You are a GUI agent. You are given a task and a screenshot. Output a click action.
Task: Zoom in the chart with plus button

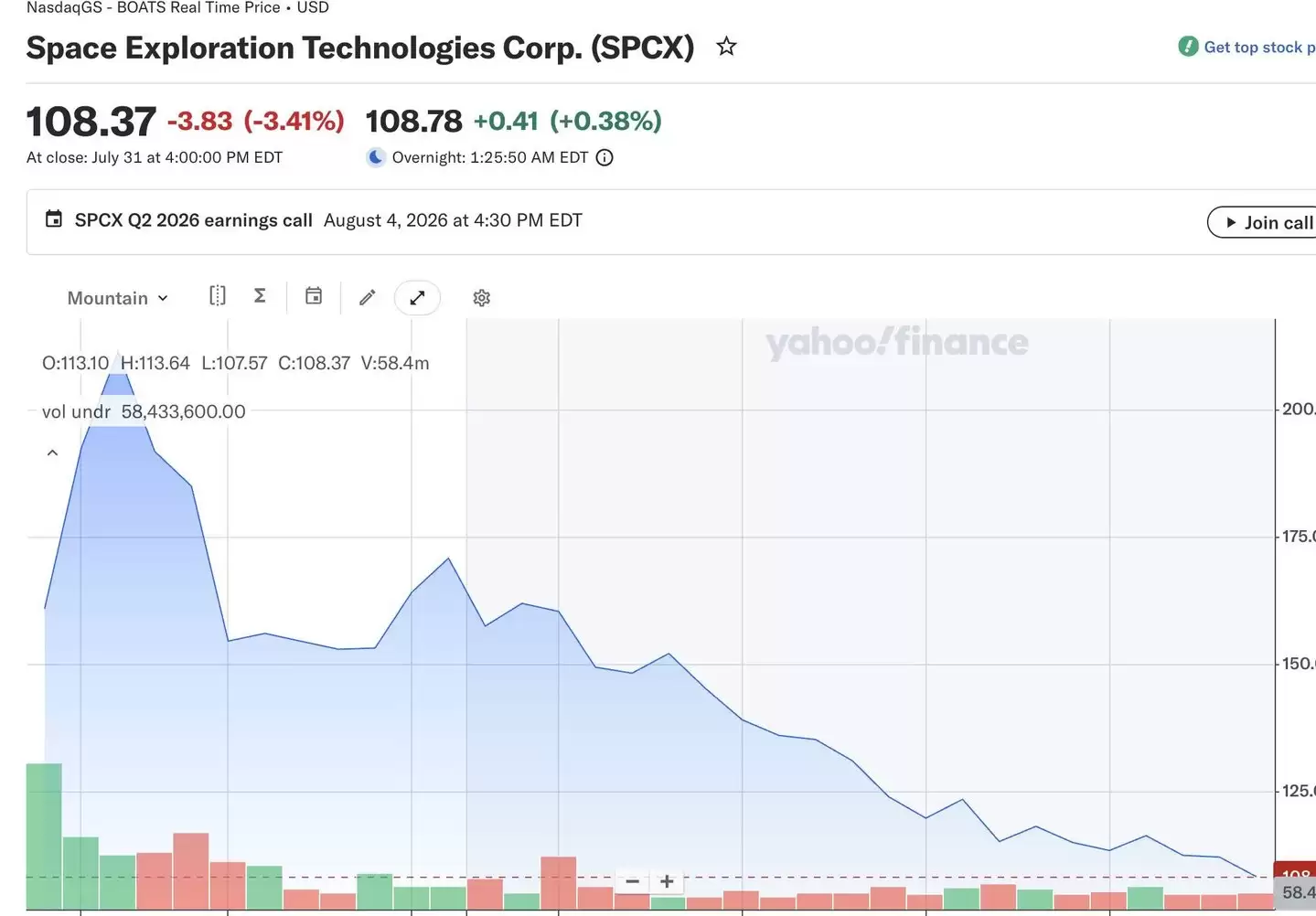coord(667,881)
